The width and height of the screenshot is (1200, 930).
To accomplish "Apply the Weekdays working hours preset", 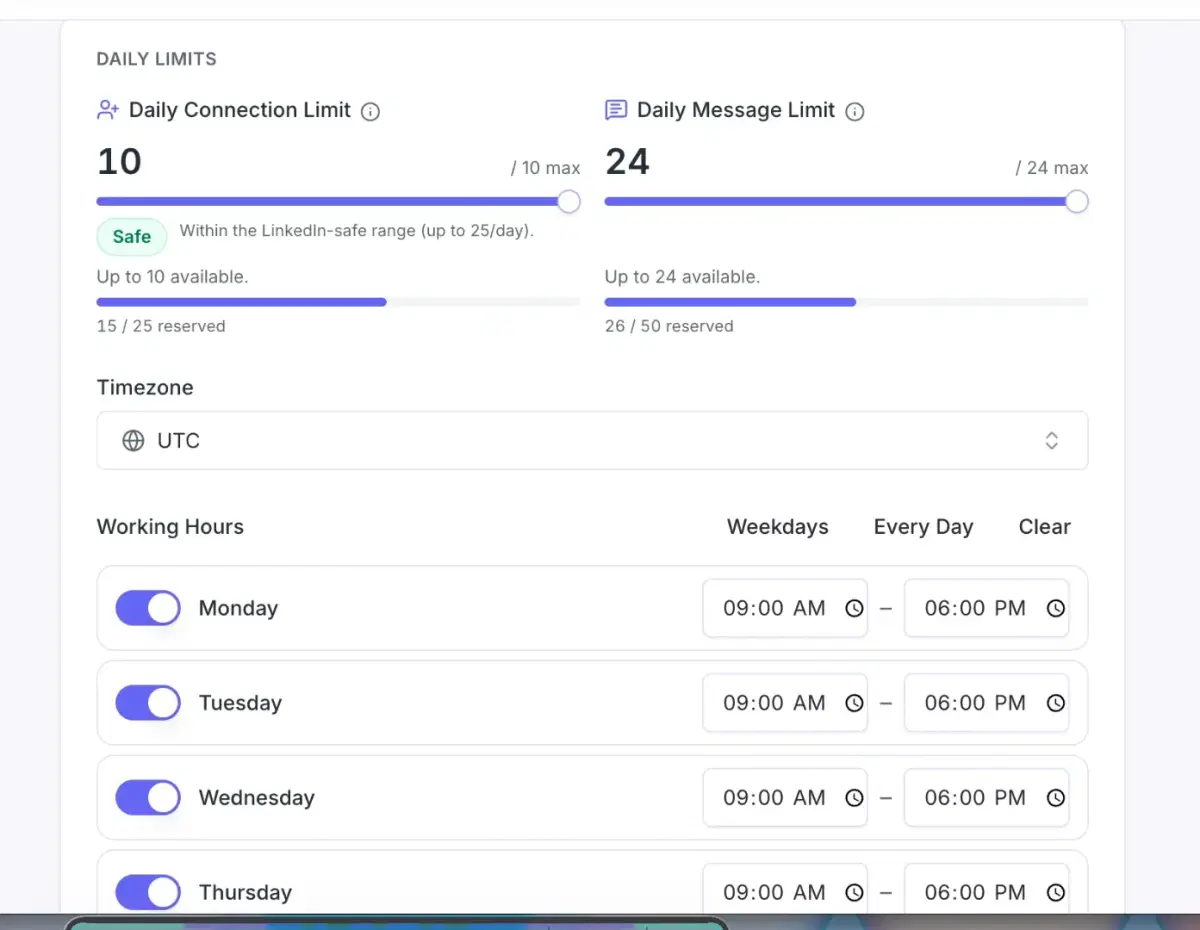I will 778,527.
